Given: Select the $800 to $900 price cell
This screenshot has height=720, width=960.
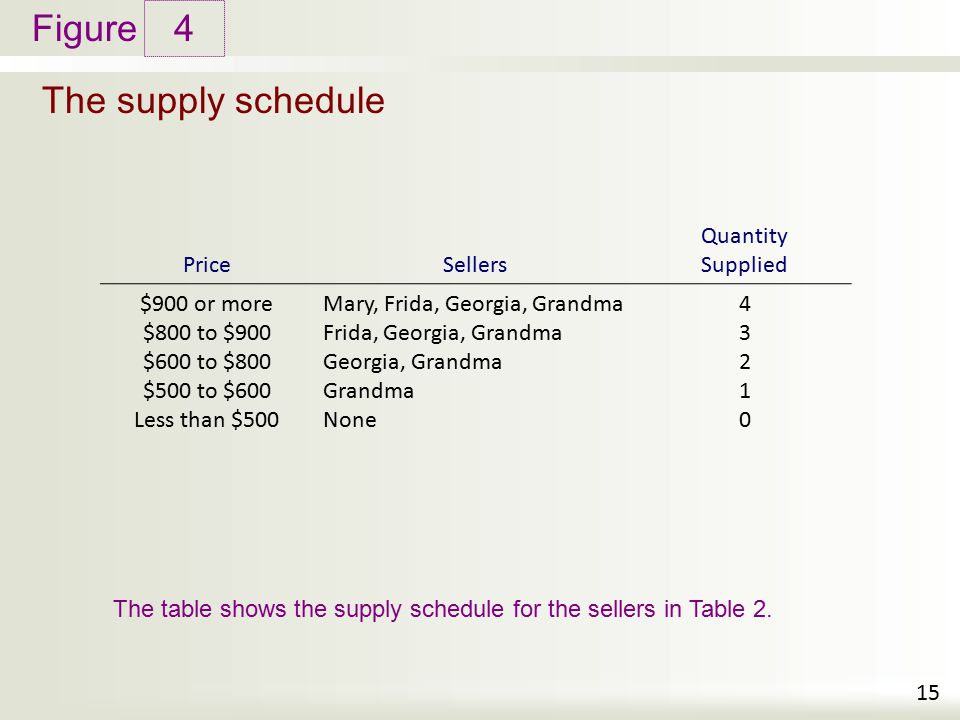Looking at the screenshot, I should pyautogui.click(x=207, y=332).
